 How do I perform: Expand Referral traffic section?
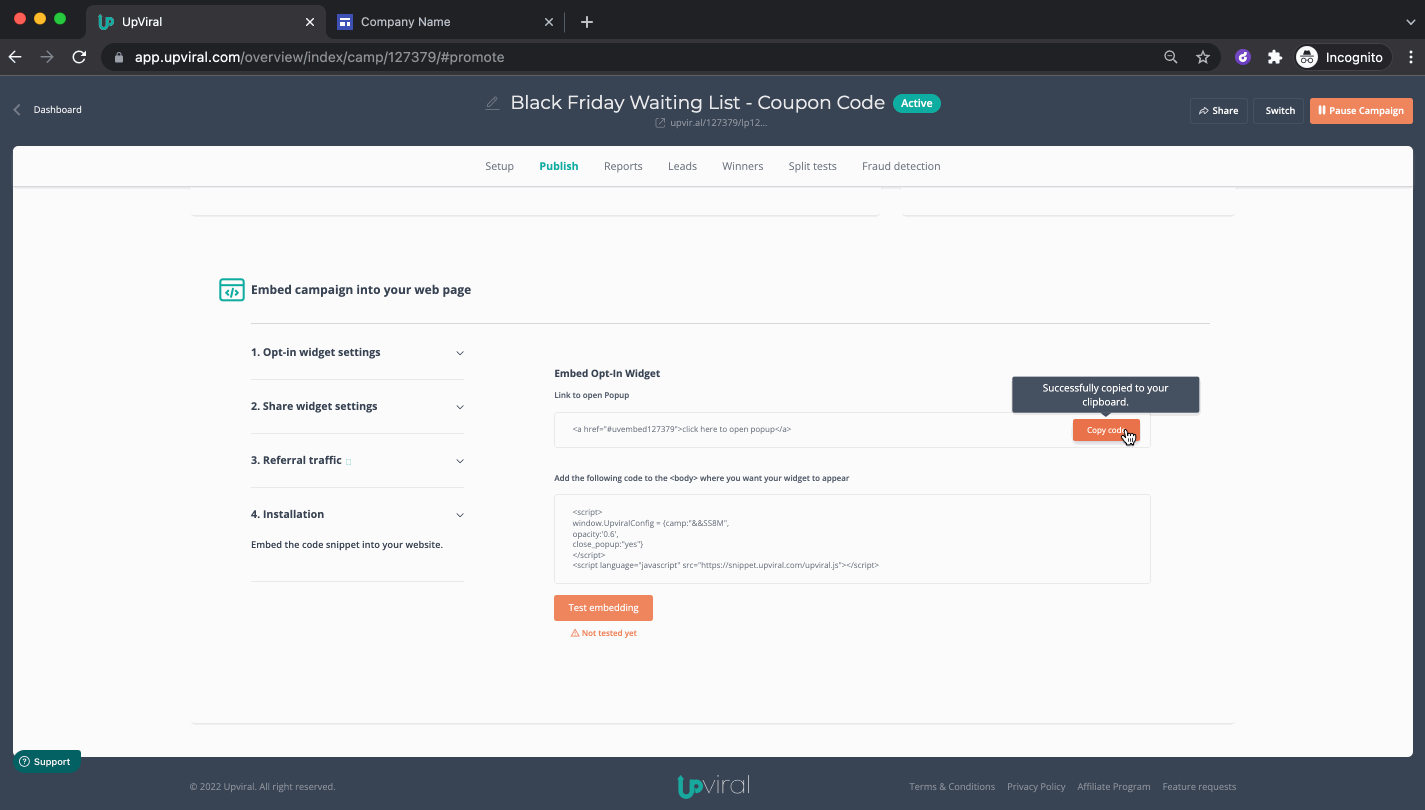(357, 460)
